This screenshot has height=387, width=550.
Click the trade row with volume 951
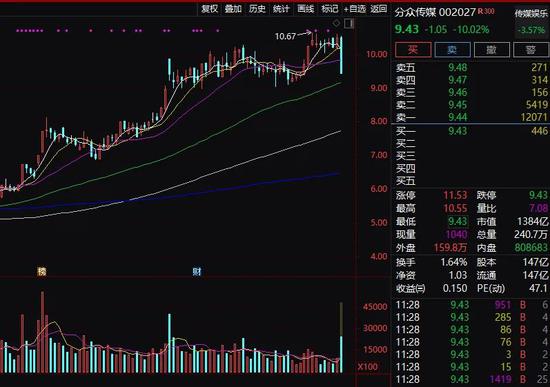[x=472, y=305]
